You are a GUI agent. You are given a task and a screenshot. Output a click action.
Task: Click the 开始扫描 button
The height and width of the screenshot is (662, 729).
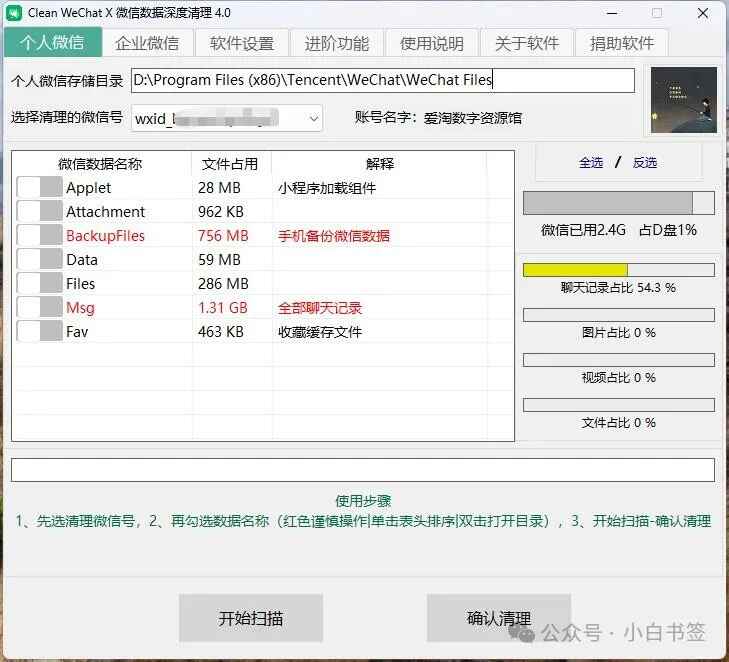point(251,618)
